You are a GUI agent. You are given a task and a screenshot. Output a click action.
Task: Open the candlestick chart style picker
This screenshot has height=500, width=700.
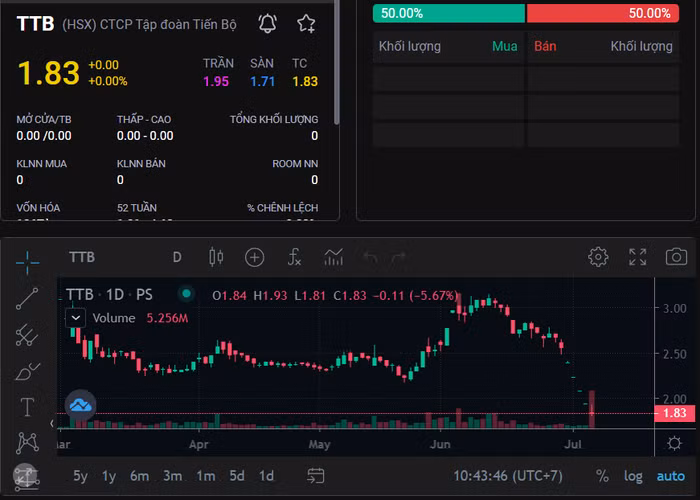(215, 257)
